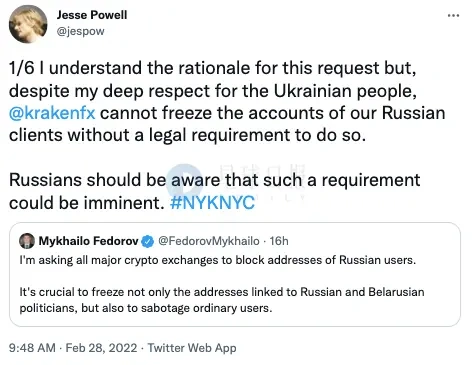Click Jesse Powell's profile avatar
The width and height of the screenshot is (472, 365).
(28, 24)
